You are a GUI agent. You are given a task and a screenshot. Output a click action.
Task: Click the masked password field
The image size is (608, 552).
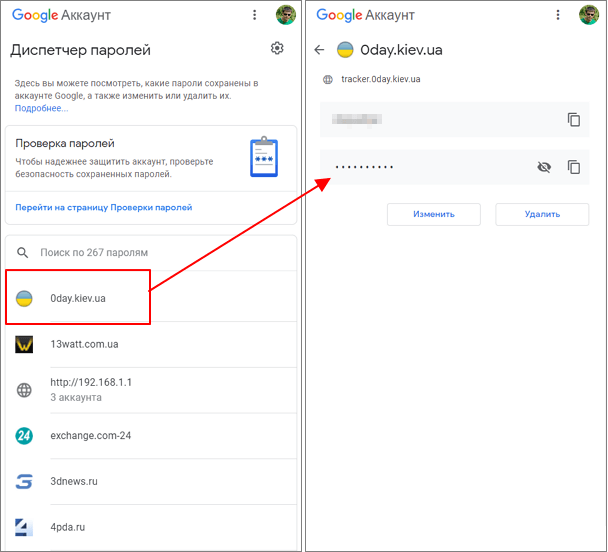(x=454, y=167)
